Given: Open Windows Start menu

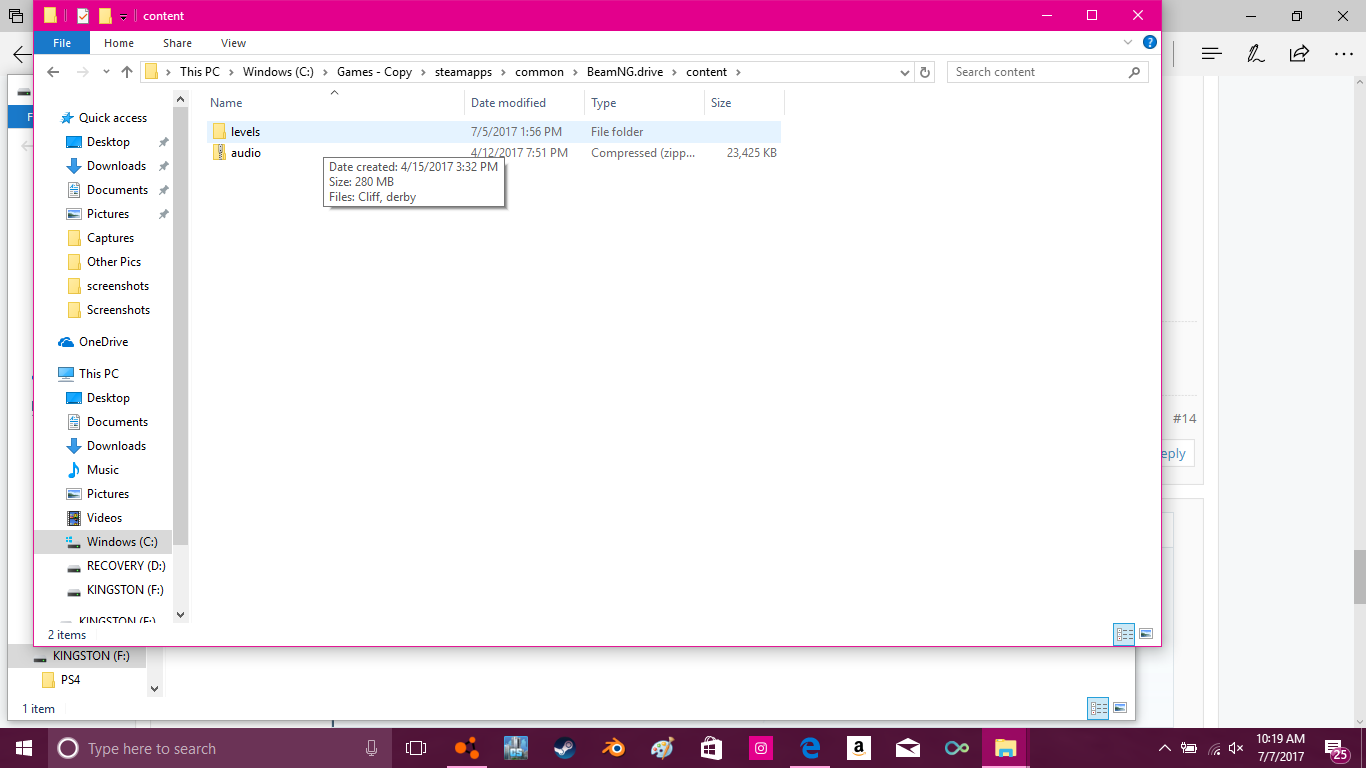Looking at the screenshot, I should pyautogui.click(x=23, y=748).
